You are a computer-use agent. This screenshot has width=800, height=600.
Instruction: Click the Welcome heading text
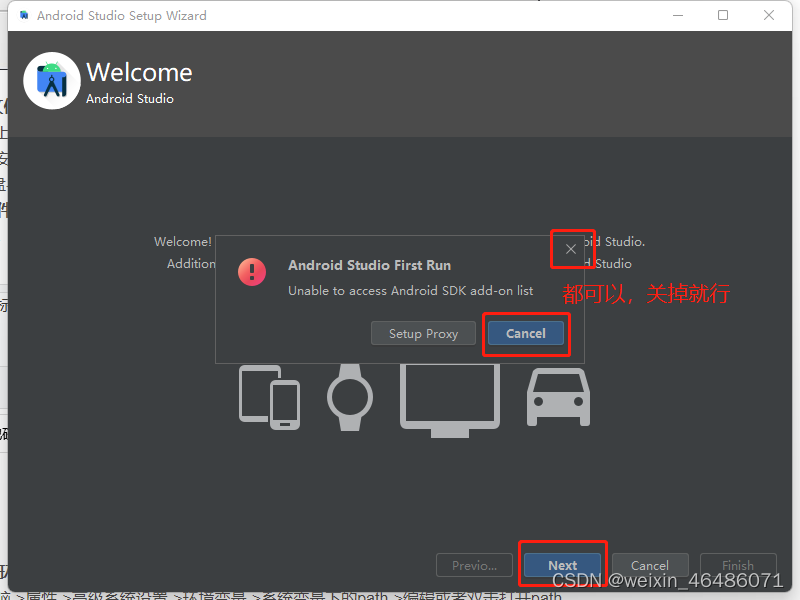click(x=139, y=72)
